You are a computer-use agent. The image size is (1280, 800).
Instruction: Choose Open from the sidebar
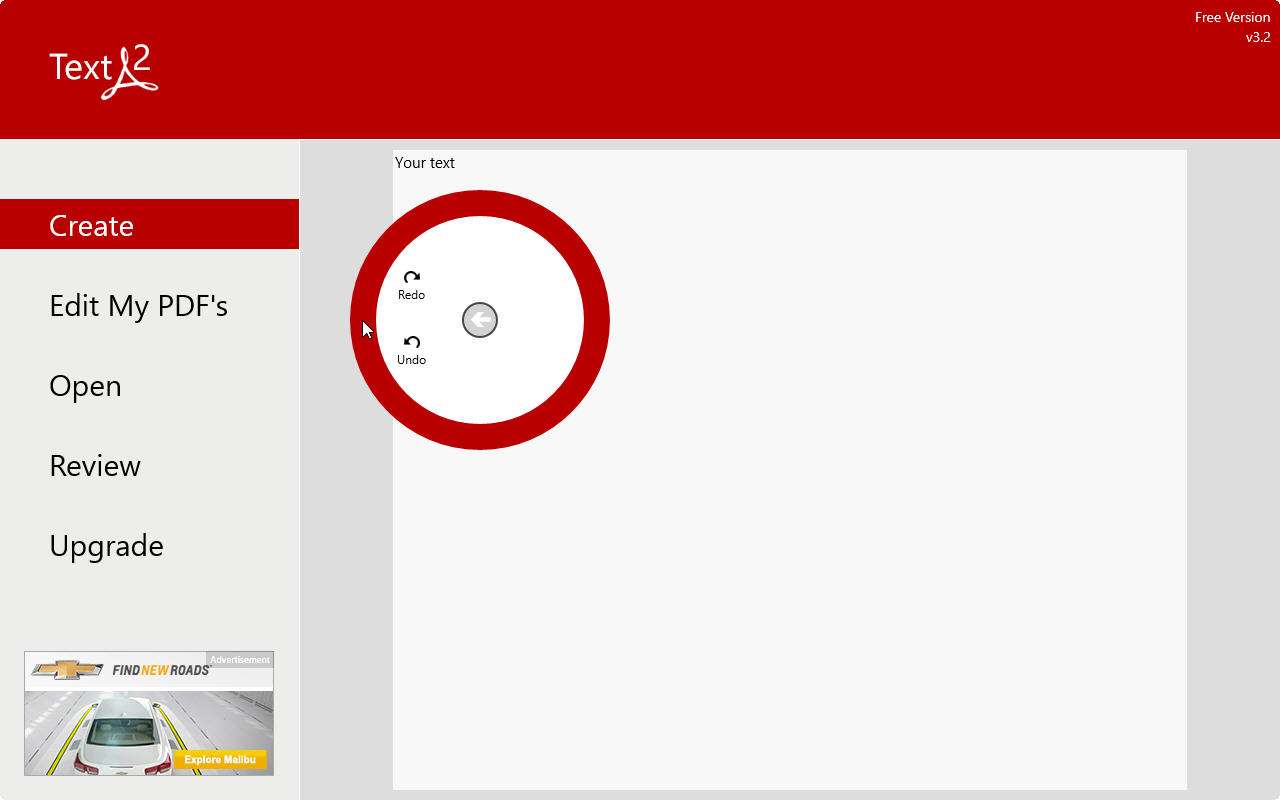point(85,386)
